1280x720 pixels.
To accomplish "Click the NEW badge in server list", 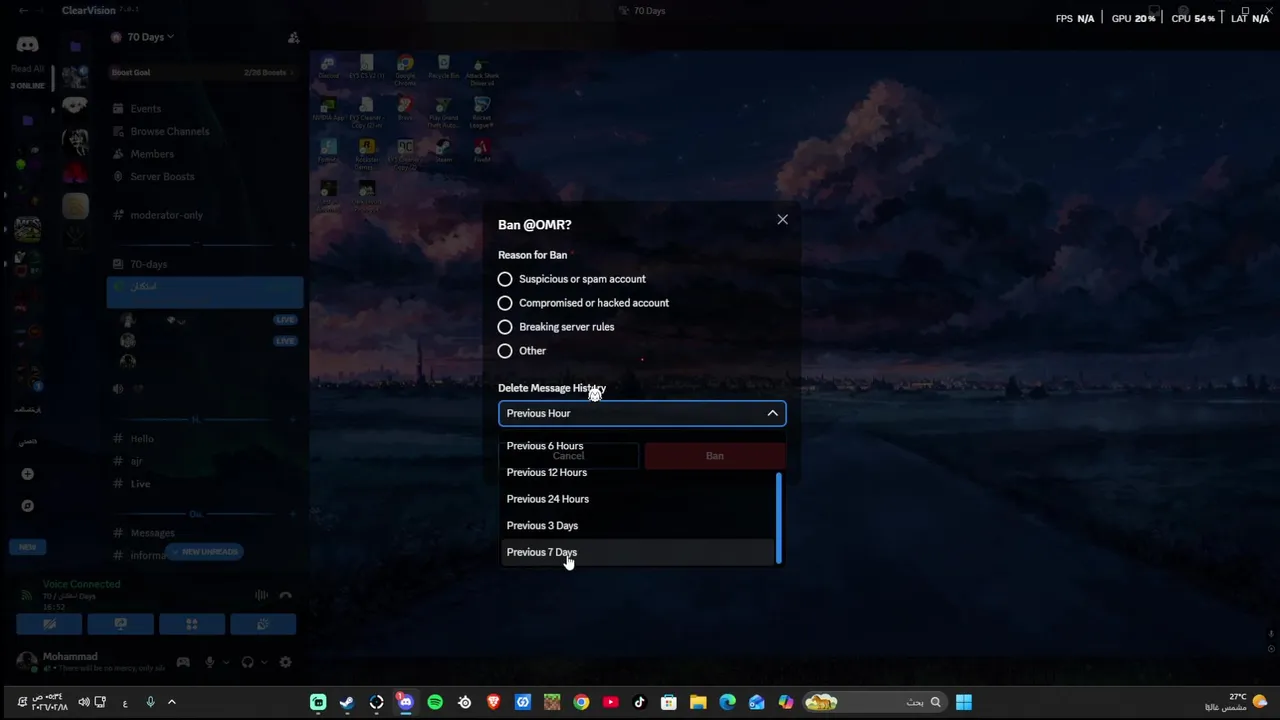I will (x=27, y=547).
